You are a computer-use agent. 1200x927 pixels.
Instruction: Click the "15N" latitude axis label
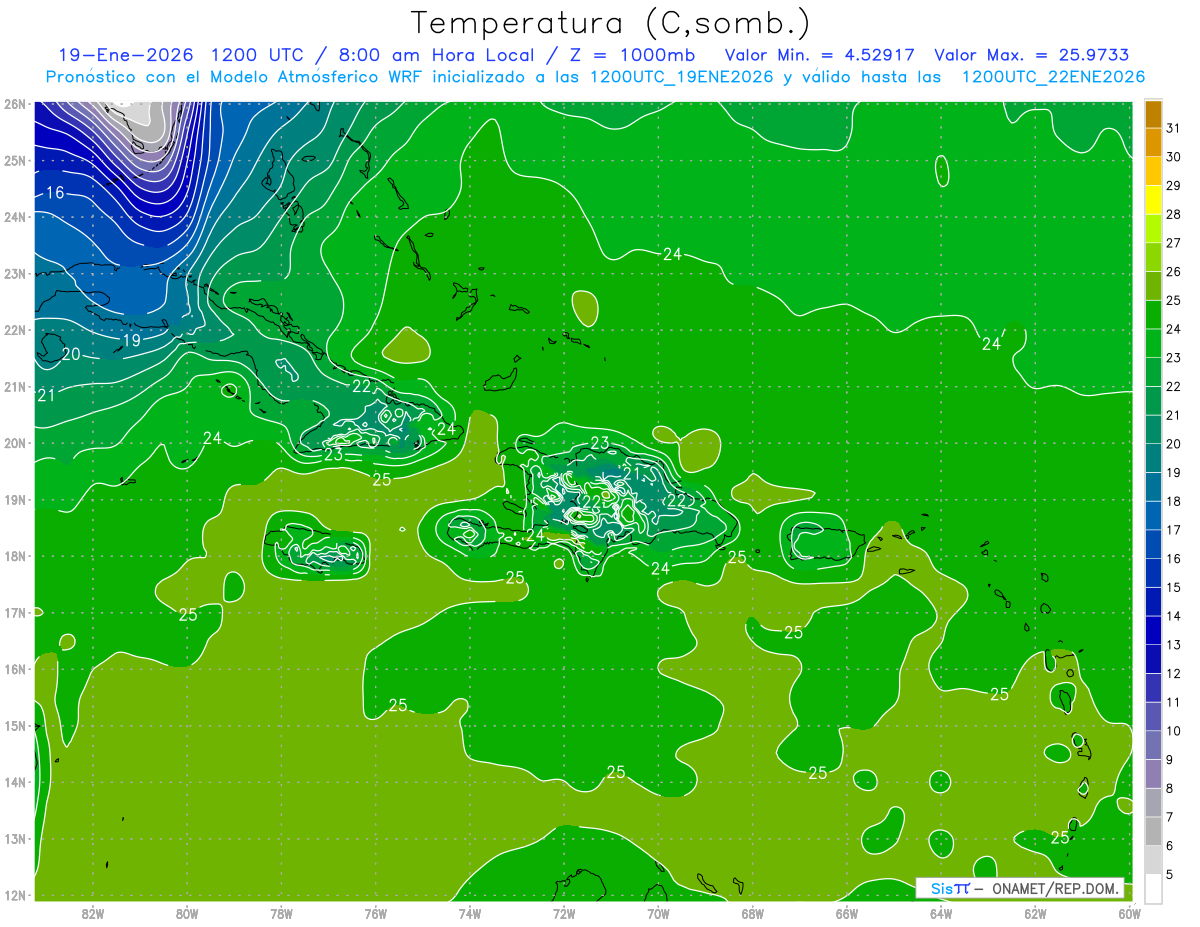pos(14,726)
